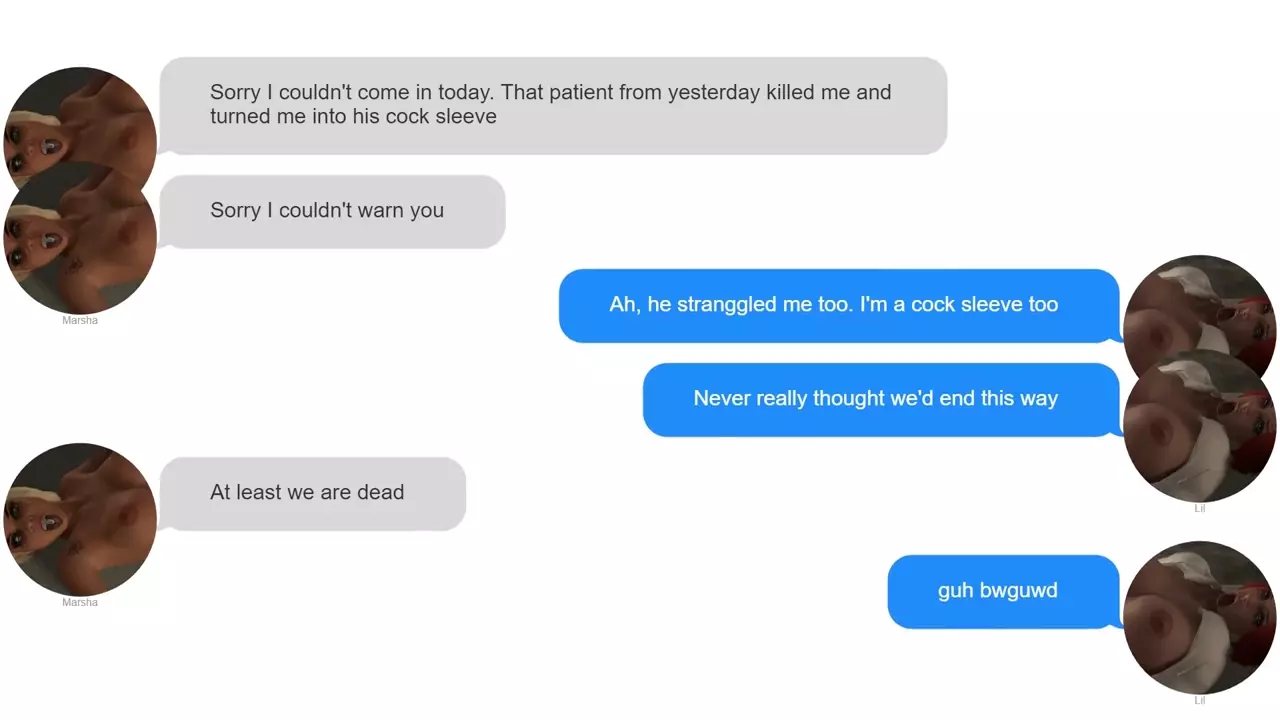
Task: Click the bottom "Lil" name label
Action: 1200,701
